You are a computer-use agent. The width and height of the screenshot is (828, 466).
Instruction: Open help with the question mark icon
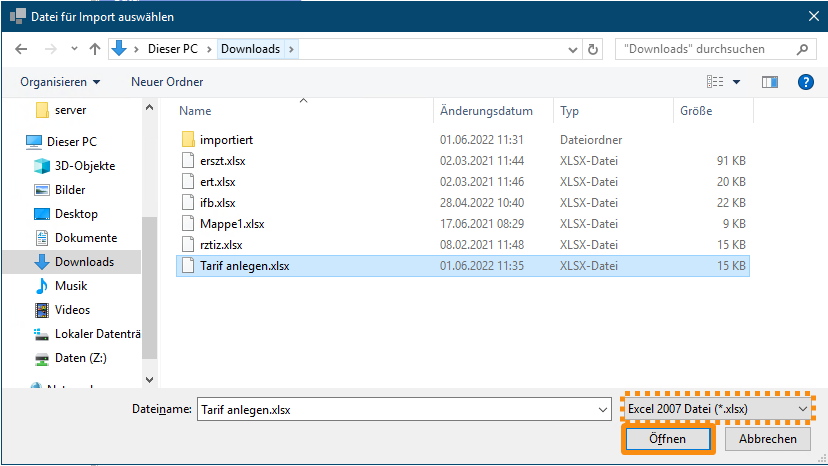805,82
